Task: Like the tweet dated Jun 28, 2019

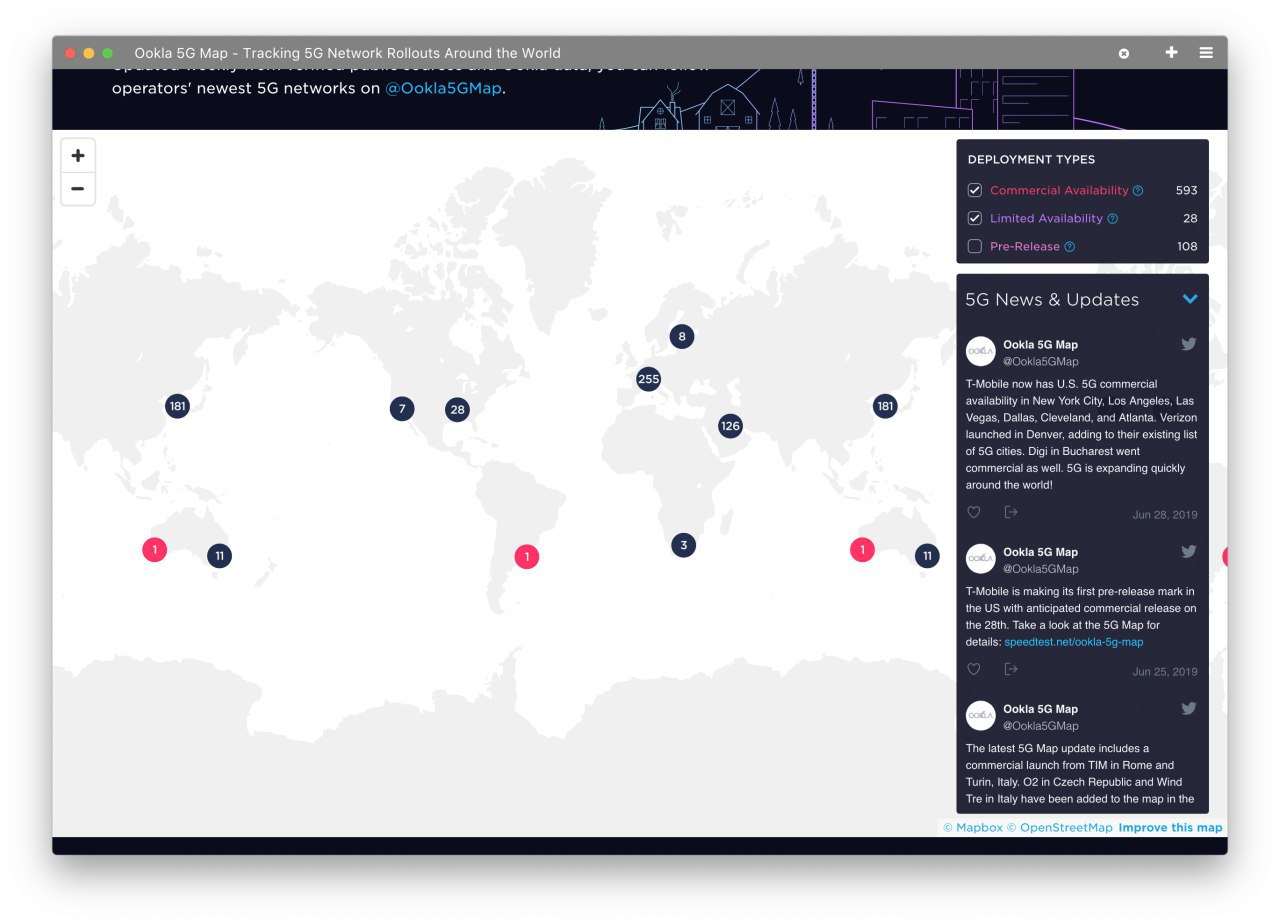Action: pyautogui.click(x=974, y=512)
